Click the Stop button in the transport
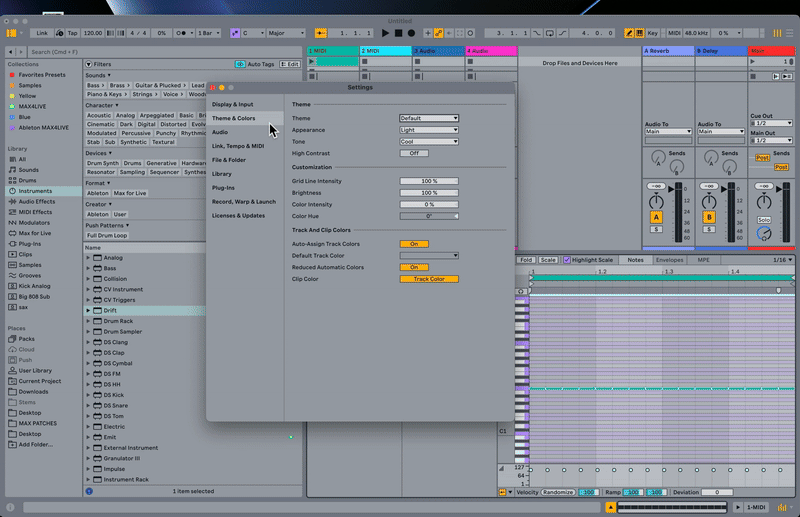Viewport: 800px width, 517px height. (398, 33)
